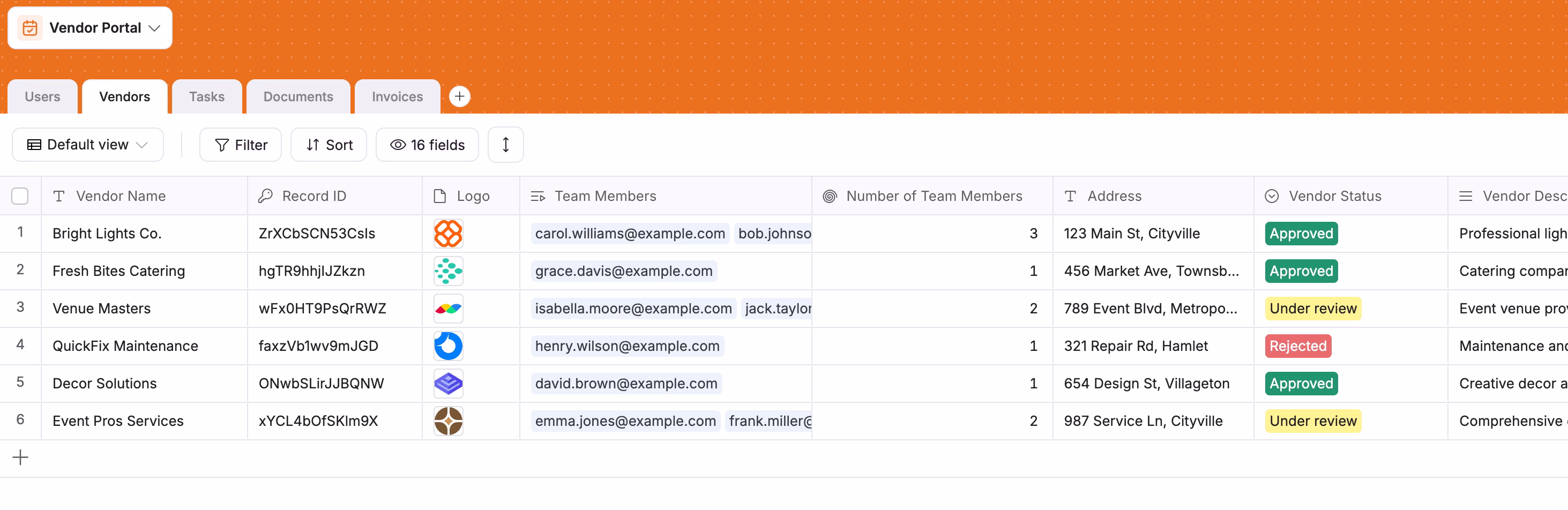Select the checkbox for Decor Solutions row
This screenshot has width=1568, height=510.
point(20,383)
